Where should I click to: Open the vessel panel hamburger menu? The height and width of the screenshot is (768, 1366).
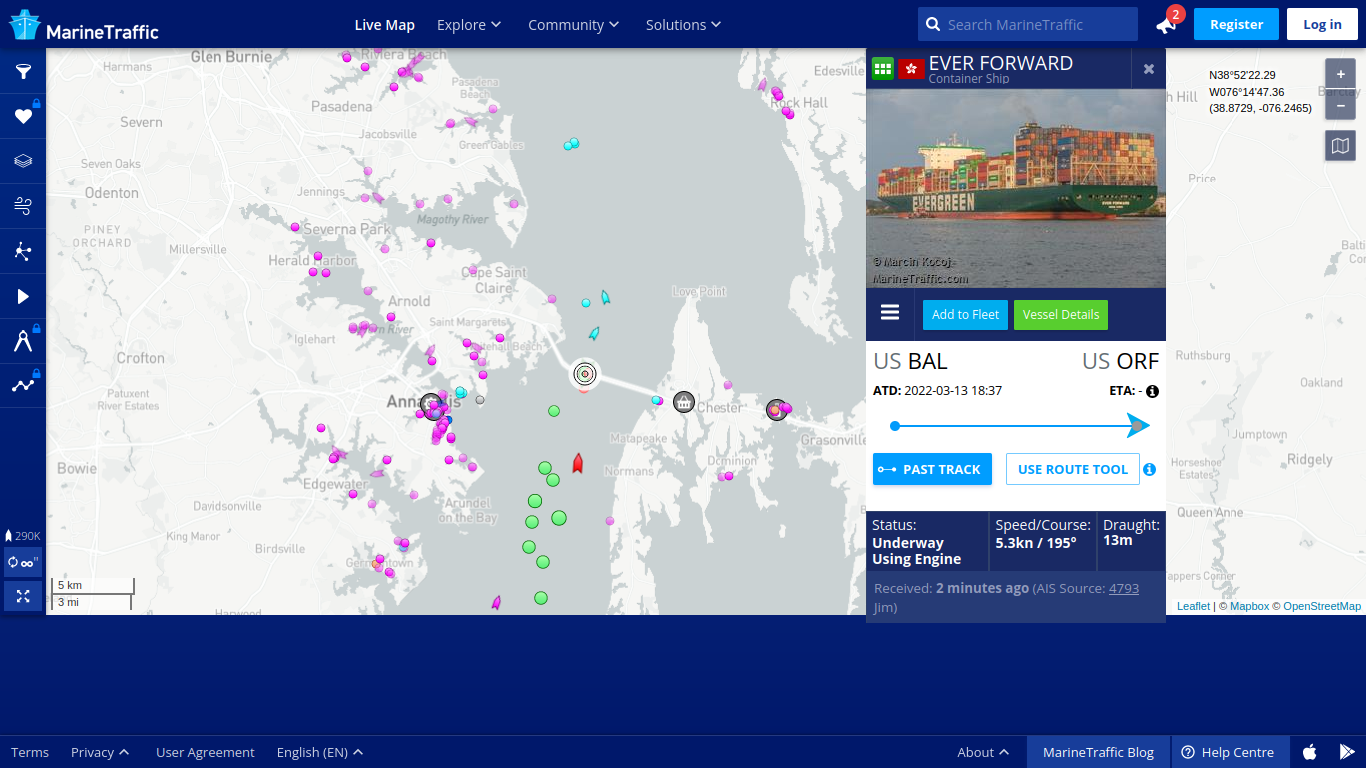[890, 313]
